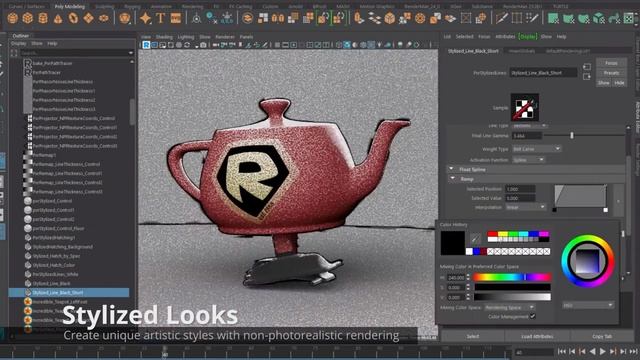Select the Insert Edge Loop tool

click(x=517, y=18)
